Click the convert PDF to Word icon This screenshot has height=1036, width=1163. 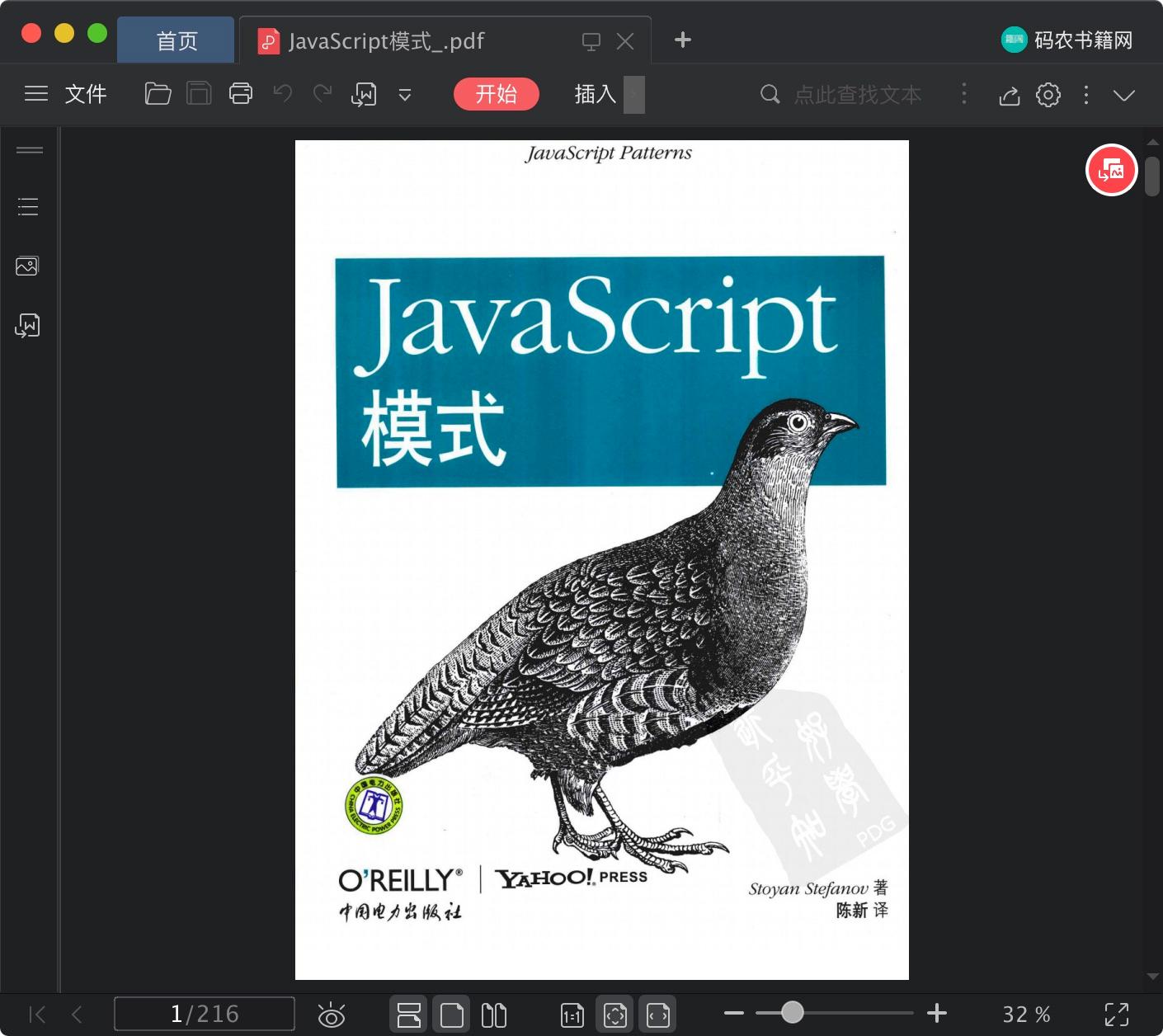point(364,95)
